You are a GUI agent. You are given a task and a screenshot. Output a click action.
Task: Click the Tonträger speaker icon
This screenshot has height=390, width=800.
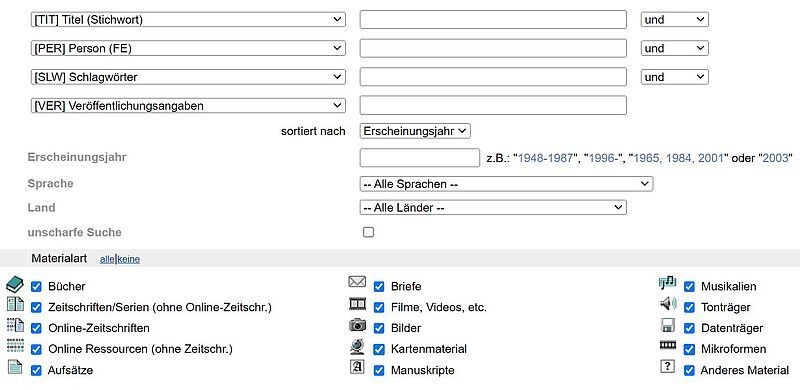click(x=668, y=304)
